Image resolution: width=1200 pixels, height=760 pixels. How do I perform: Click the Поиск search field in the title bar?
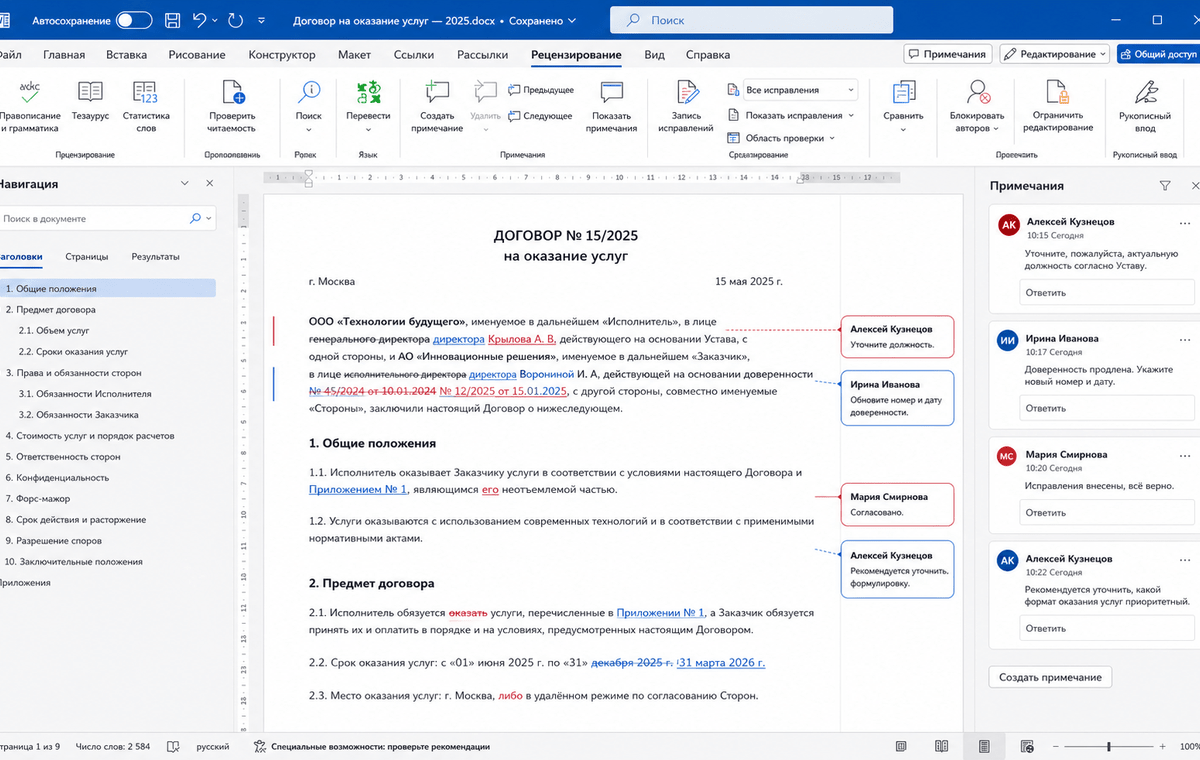751,20
